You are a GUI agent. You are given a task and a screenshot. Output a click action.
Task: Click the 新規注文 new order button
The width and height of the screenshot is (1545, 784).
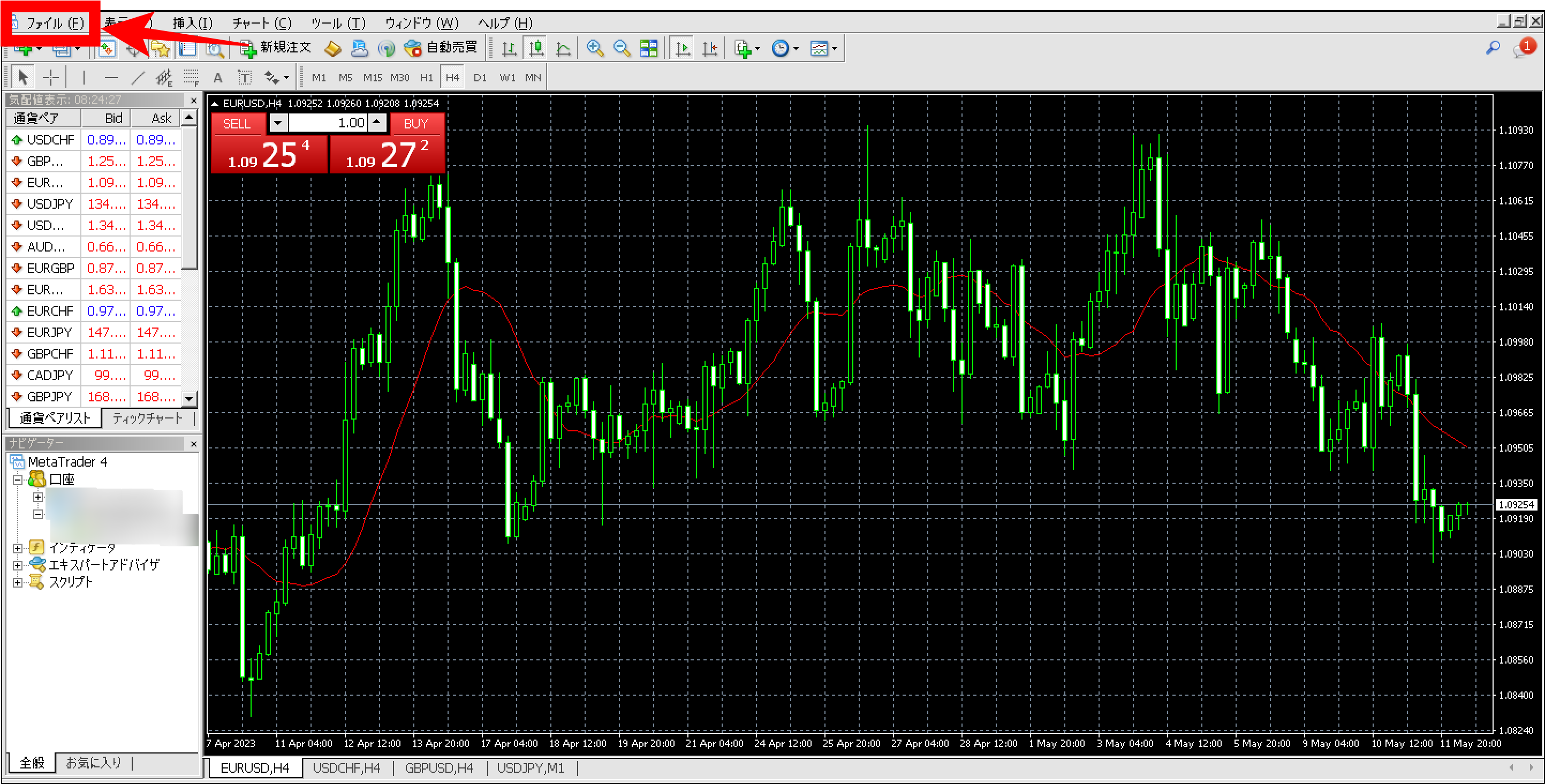tap(276, 47)
